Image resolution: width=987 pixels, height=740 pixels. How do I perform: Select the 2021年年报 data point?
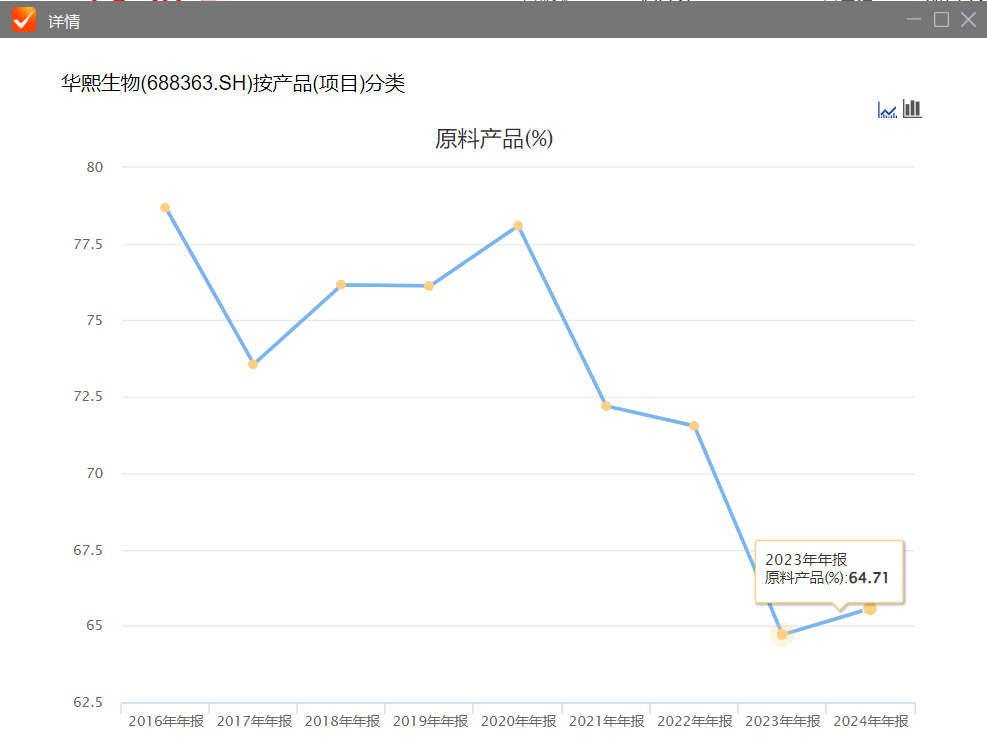click(x=606, y=406)
